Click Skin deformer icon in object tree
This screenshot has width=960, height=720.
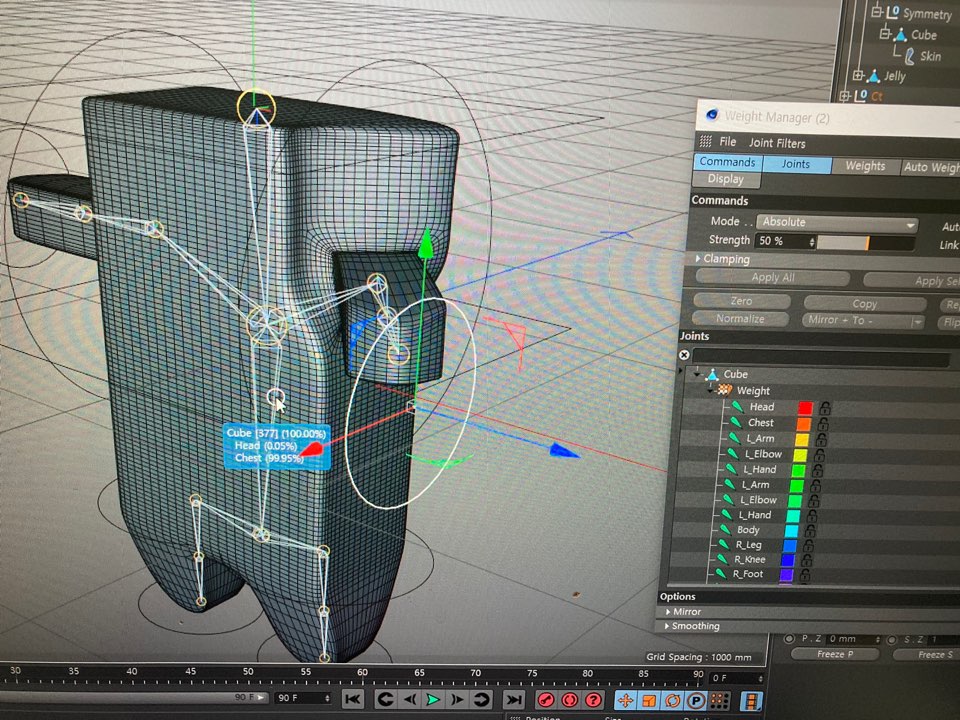[x=910, y=56]
